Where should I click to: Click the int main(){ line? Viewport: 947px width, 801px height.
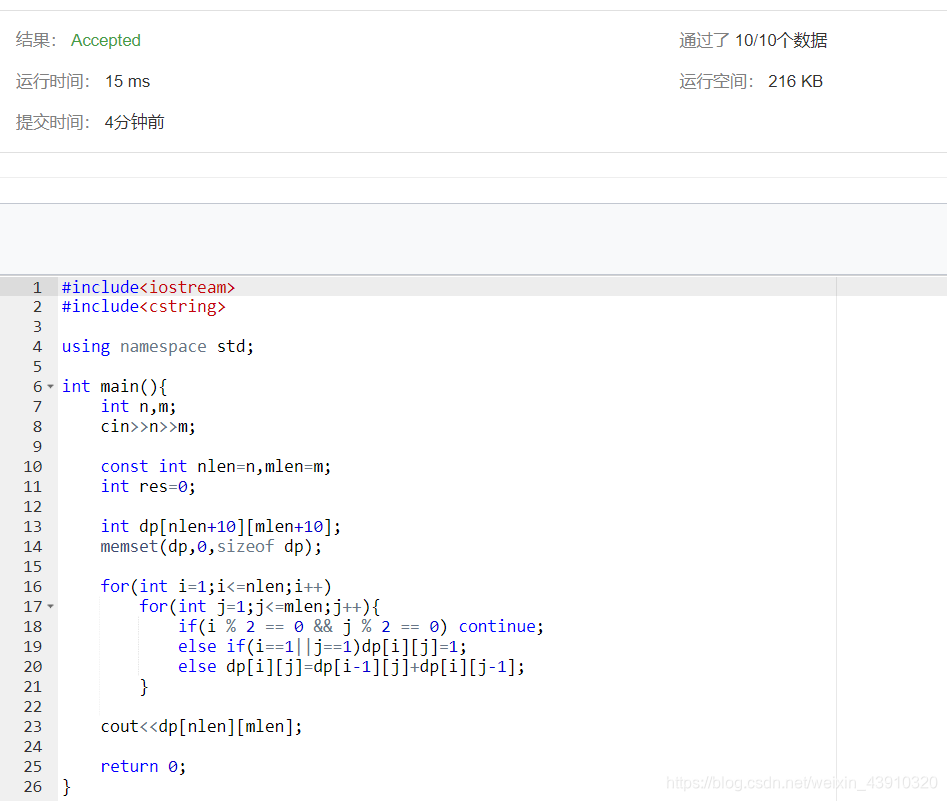(x=114, y=387)
